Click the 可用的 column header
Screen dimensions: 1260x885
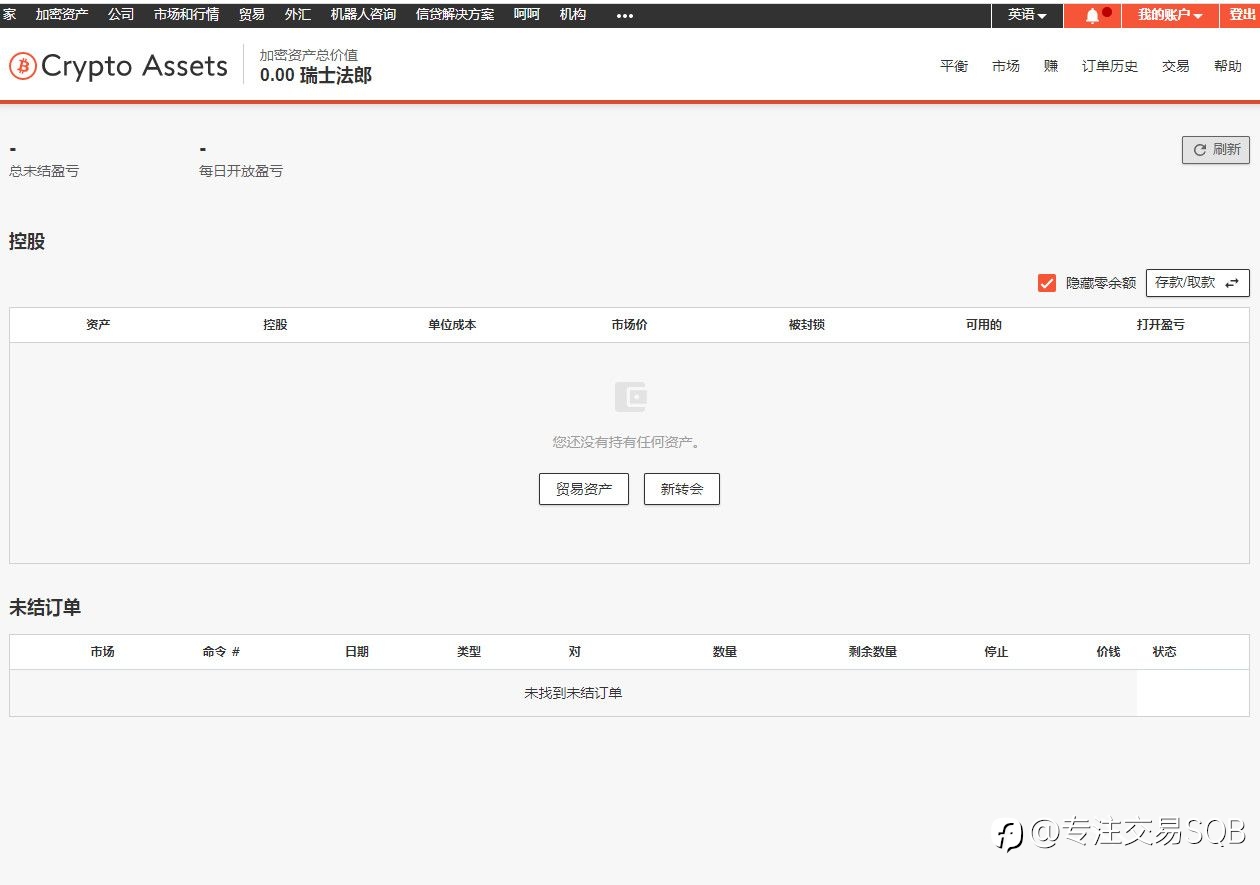pyautogui.click(x=983, y=325)
